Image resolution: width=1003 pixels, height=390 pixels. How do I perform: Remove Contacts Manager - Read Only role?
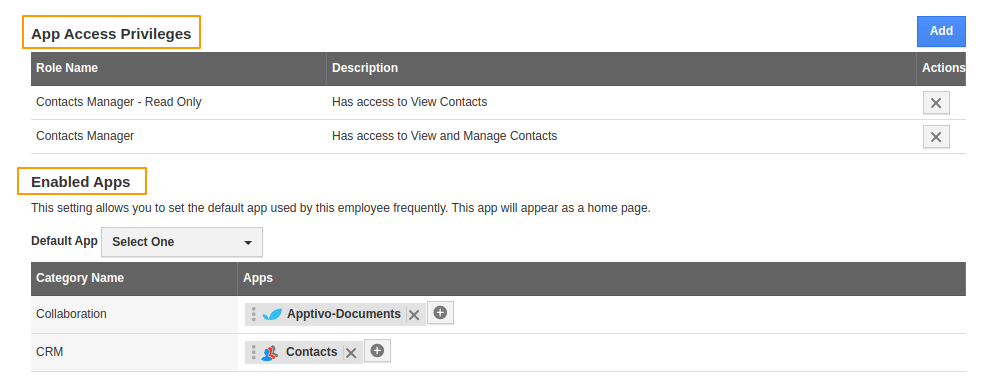(x=936, y=103)
